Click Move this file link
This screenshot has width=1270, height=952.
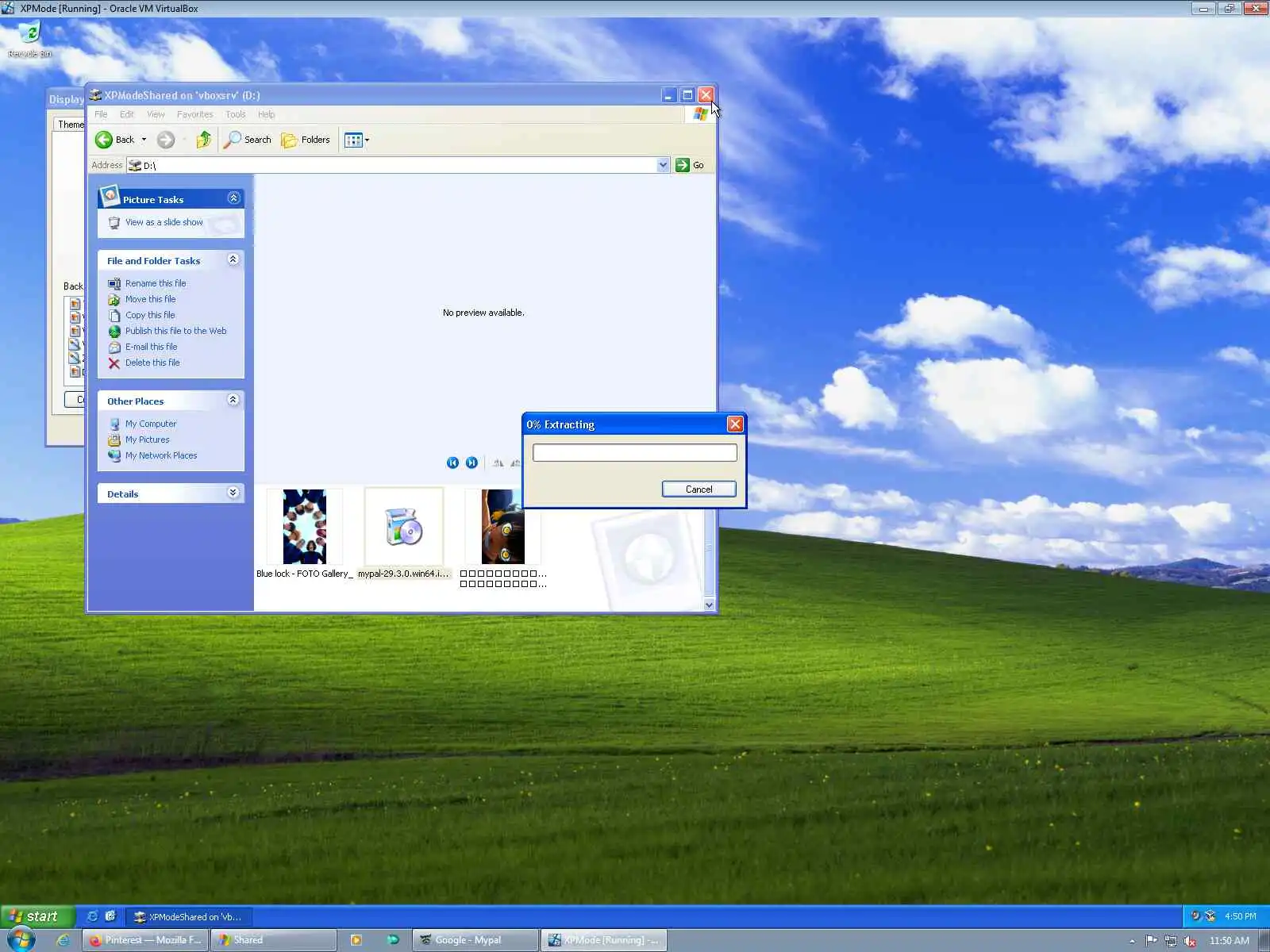click(x=150, y=299)
